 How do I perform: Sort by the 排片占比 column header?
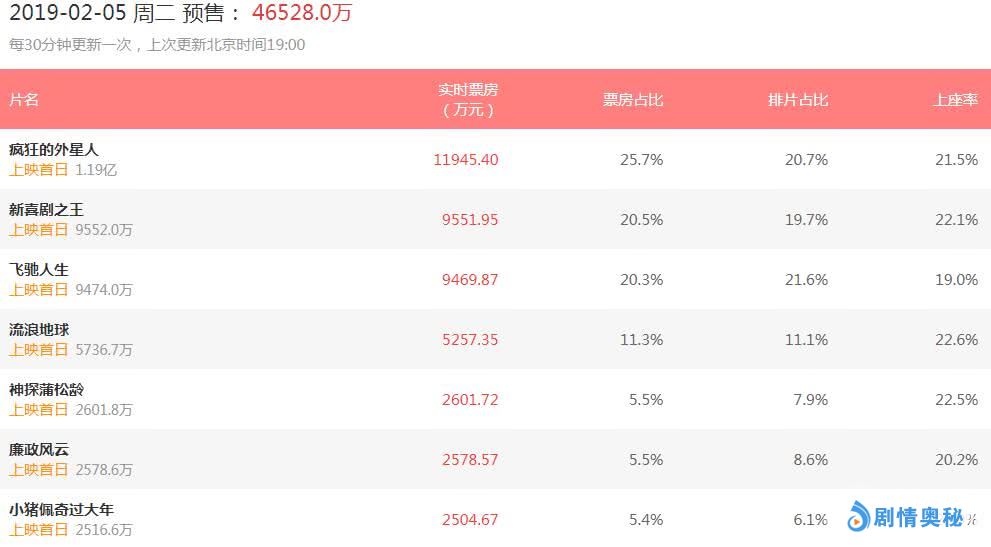click(798, 100)
